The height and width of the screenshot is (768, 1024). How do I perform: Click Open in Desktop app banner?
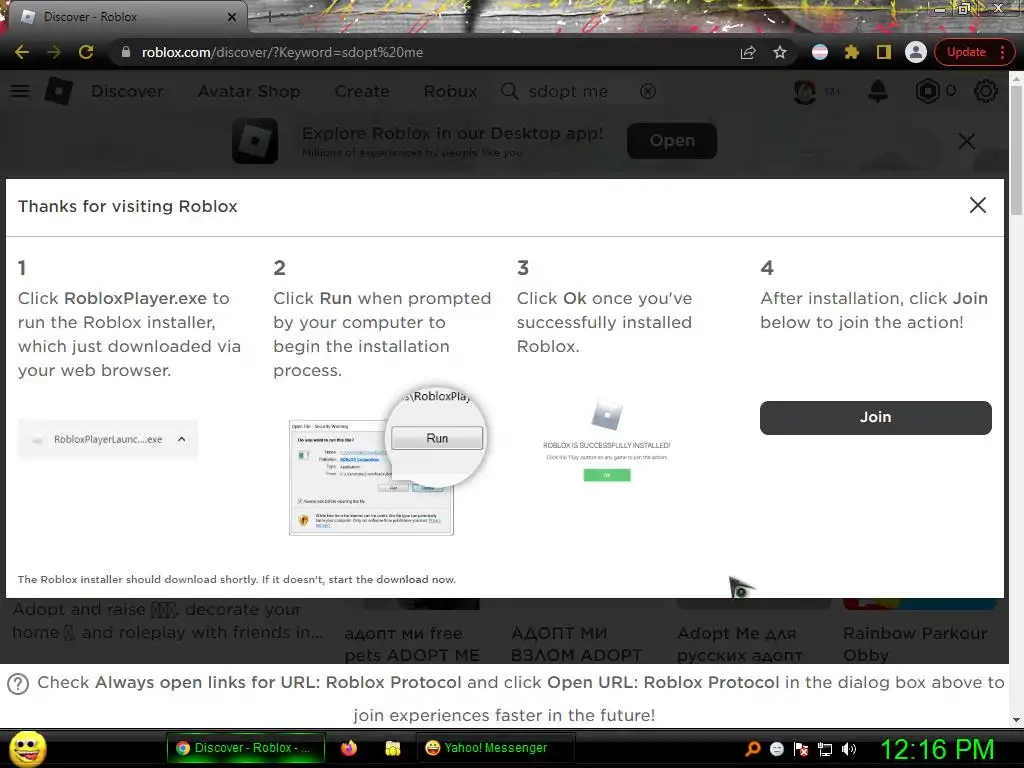pos(672,140)
